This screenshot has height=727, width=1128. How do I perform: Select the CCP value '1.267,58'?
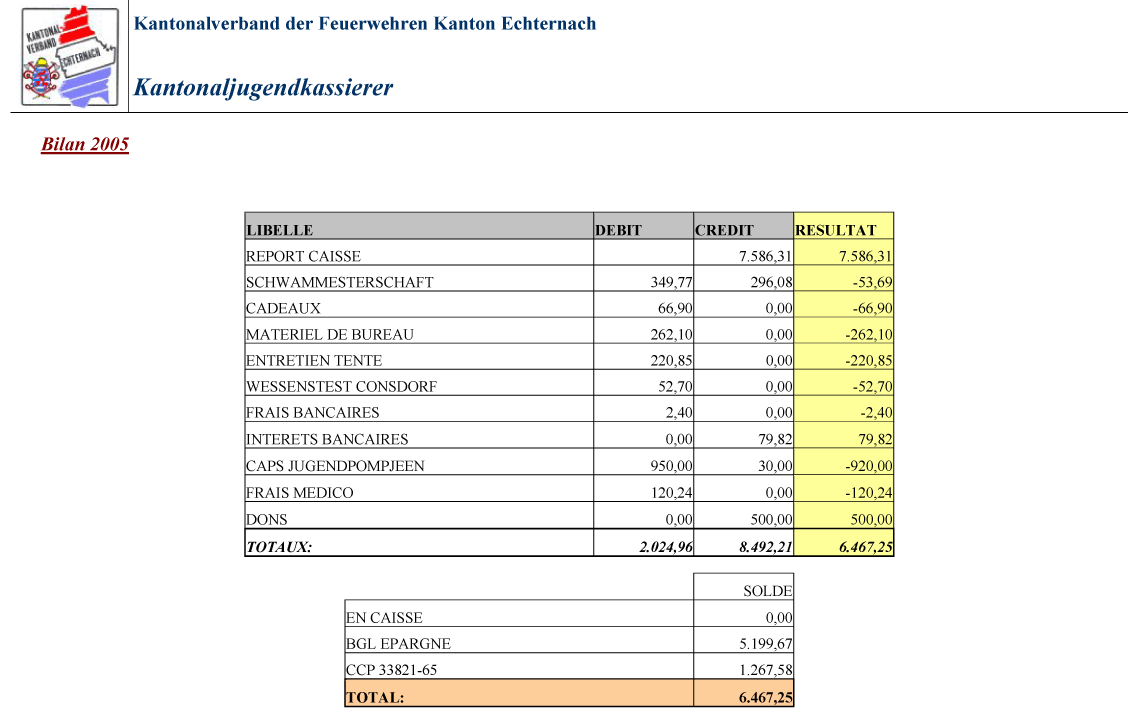765,669
